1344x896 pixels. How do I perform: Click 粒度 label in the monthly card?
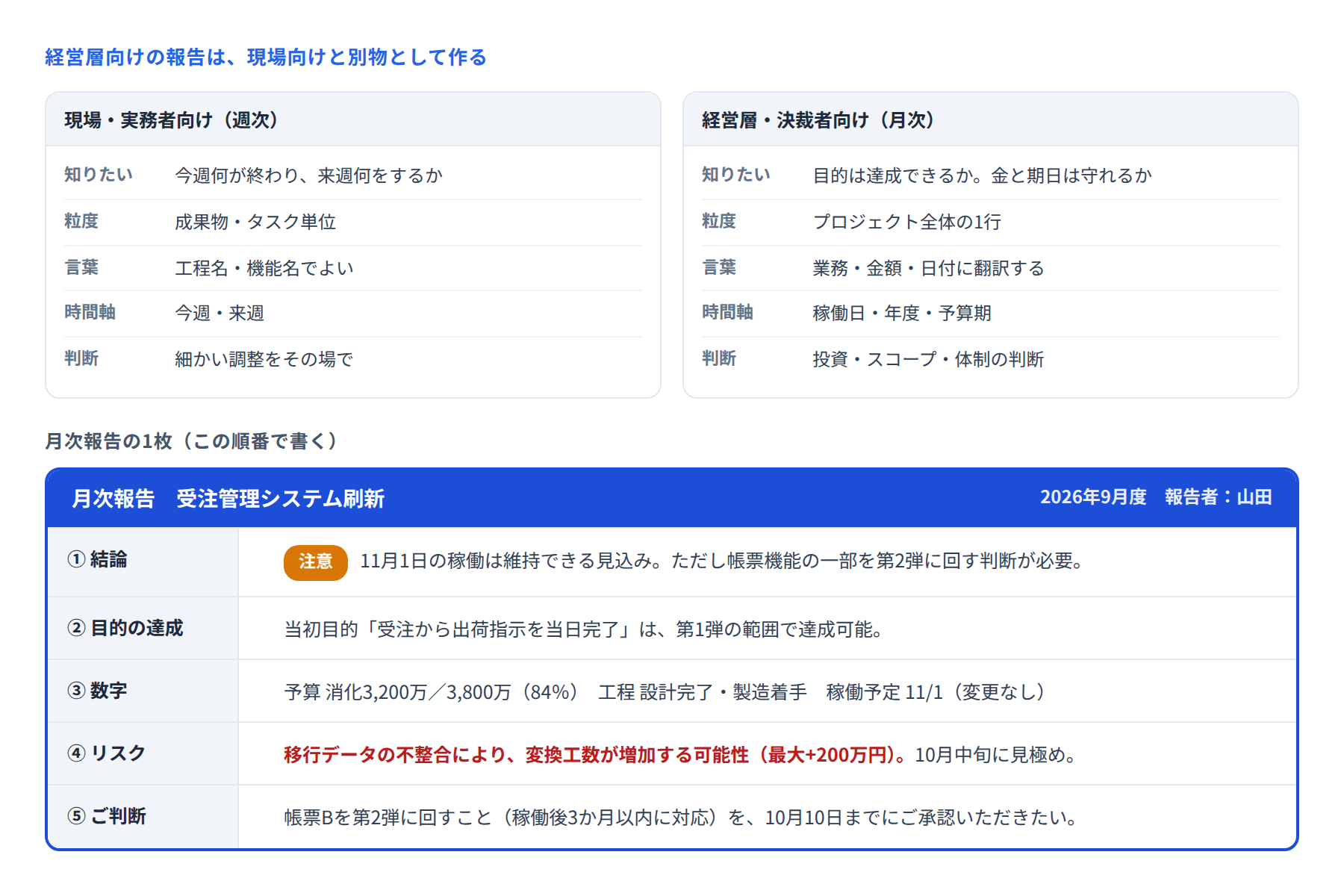coord(719,221)
